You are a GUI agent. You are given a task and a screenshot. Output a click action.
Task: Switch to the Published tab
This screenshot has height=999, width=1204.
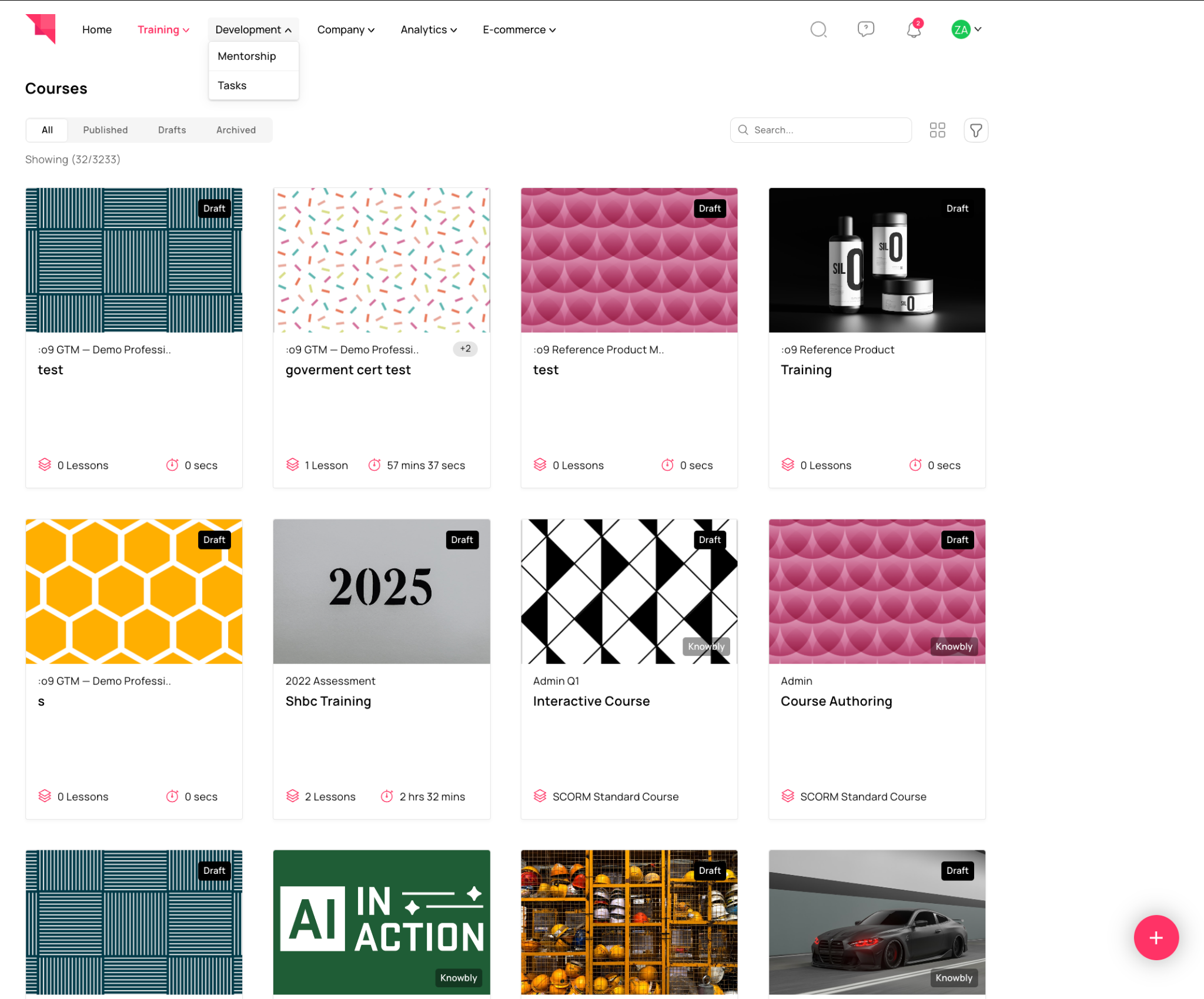coord(105,130)
